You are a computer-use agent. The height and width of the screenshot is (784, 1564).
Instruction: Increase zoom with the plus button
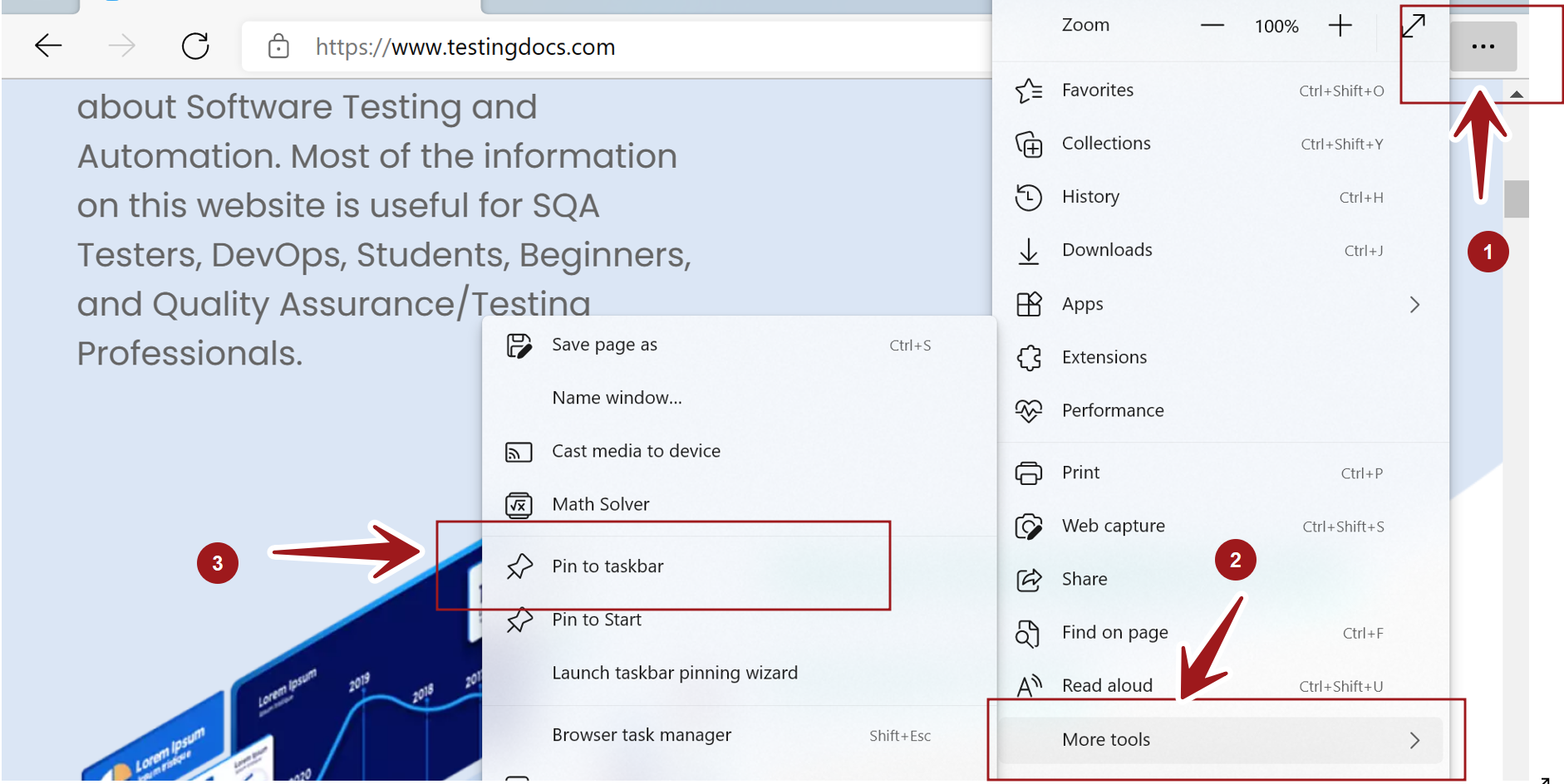pyautogui.click(x=1340, y=26)
